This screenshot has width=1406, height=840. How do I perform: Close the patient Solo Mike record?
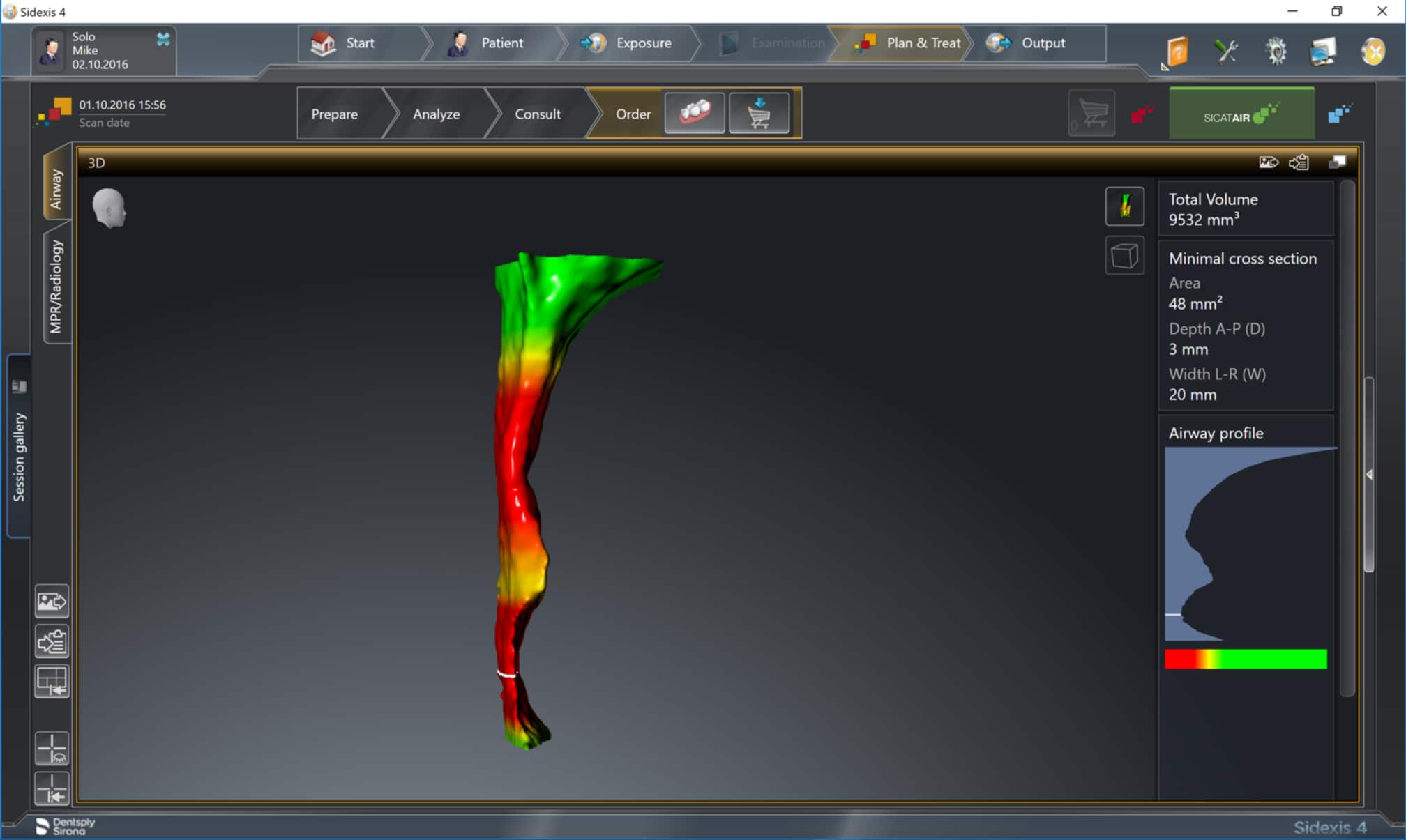click(x=163, y=39)
